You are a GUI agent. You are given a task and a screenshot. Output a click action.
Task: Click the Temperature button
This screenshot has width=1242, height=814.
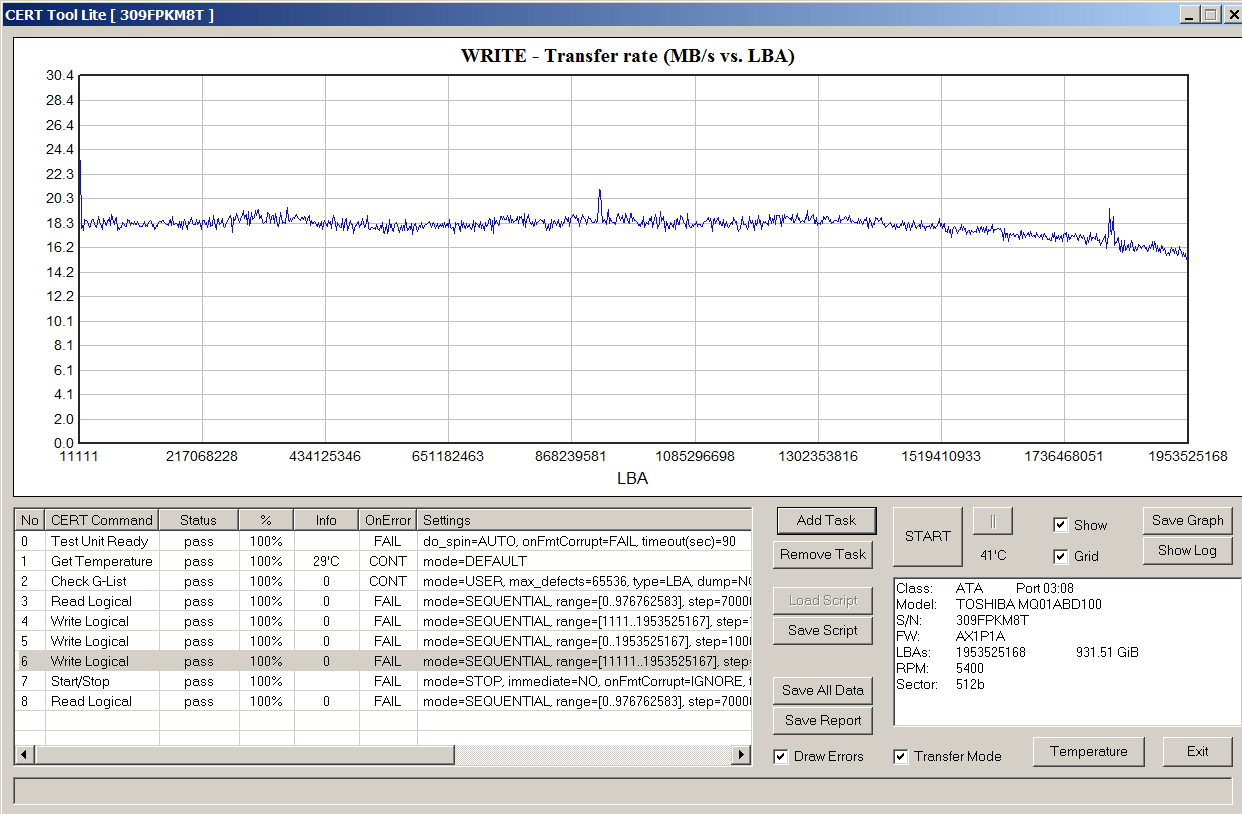[1089, 751]
